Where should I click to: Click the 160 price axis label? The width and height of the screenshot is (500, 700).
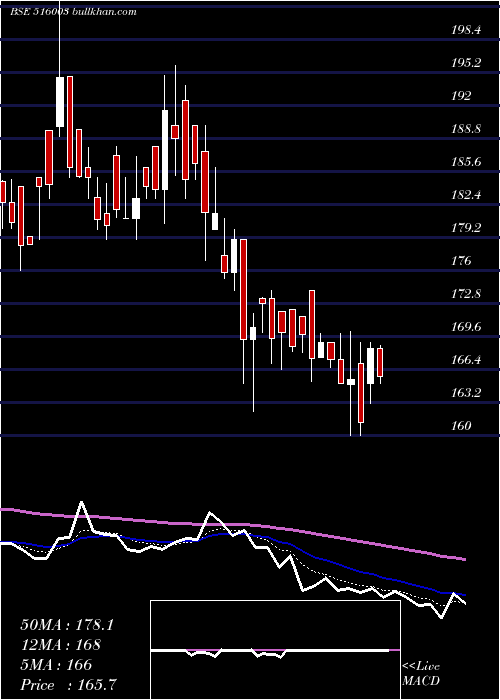click(x=461, y=425)
